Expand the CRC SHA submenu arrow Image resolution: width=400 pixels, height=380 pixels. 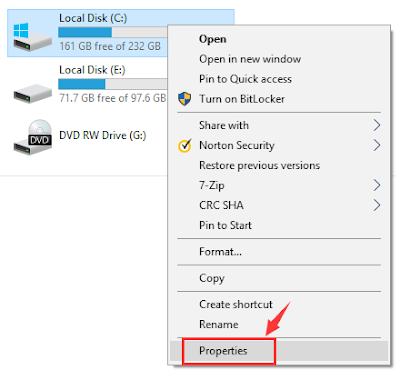click(377, 205)
